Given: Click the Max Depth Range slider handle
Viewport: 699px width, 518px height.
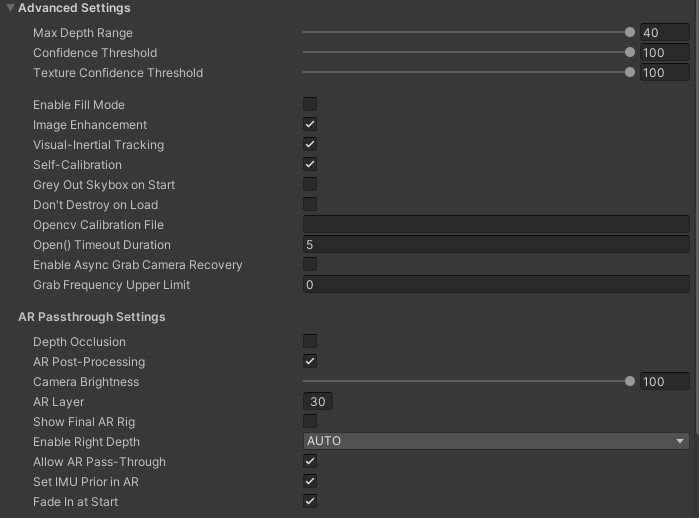Looking at the screenshot, I should (x=629, y=32).
